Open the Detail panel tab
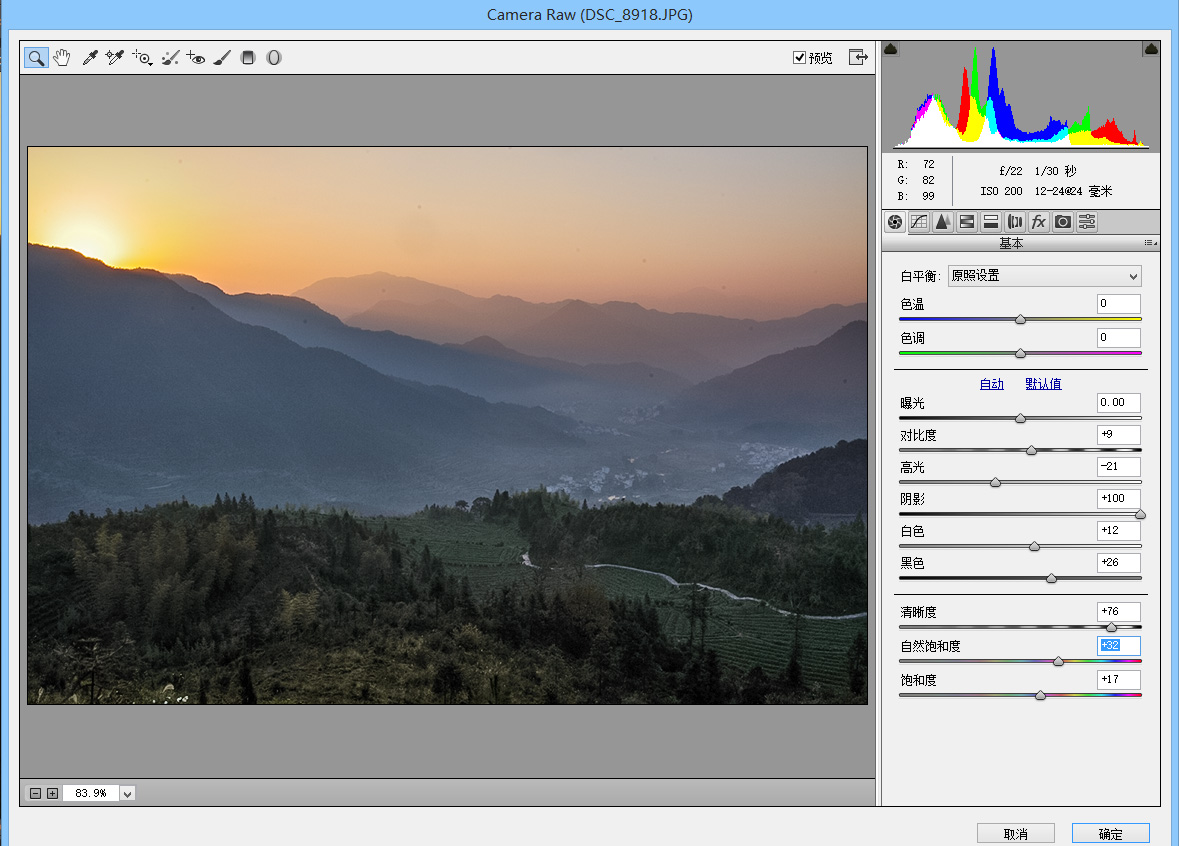 943,222
